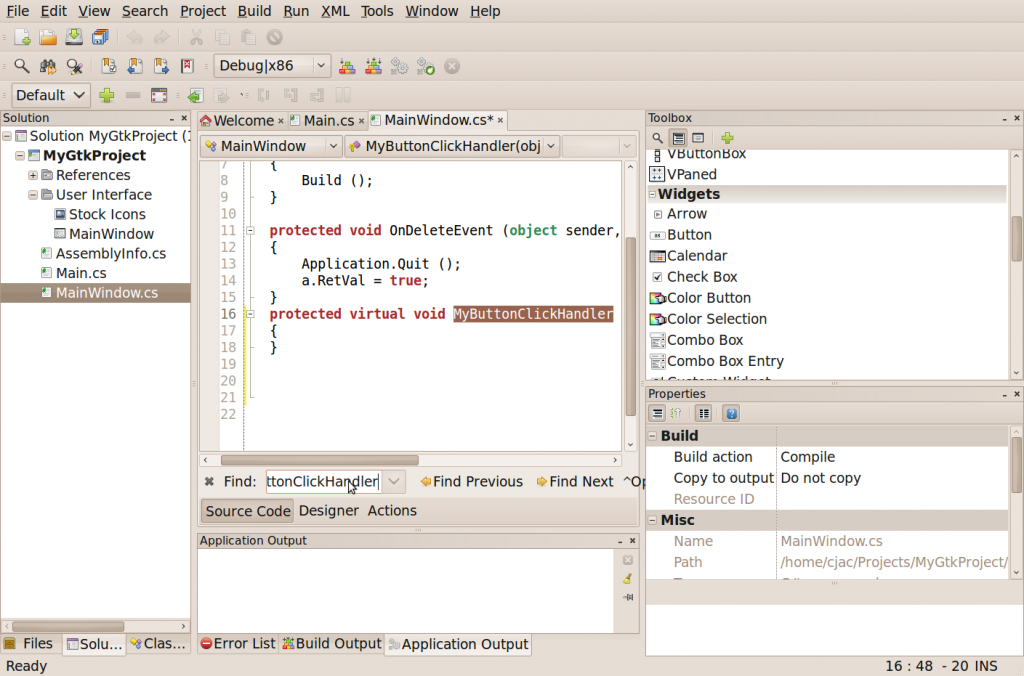Viewport: 1024px width, 676px height.
Task: Close the Find bar with X
Action: [x=209, y=481]
